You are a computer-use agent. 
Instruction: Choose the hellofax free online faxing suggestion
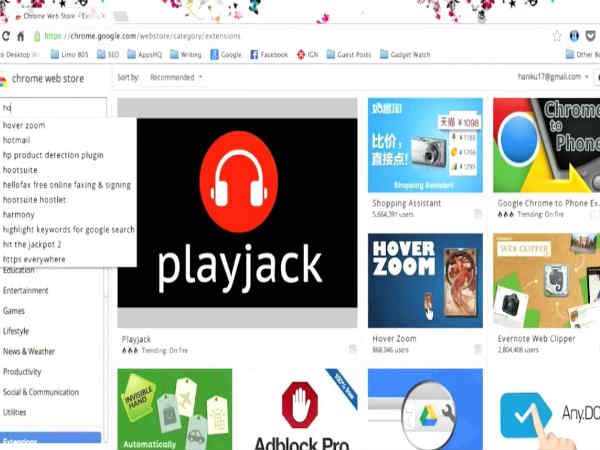tap(67, 185)
